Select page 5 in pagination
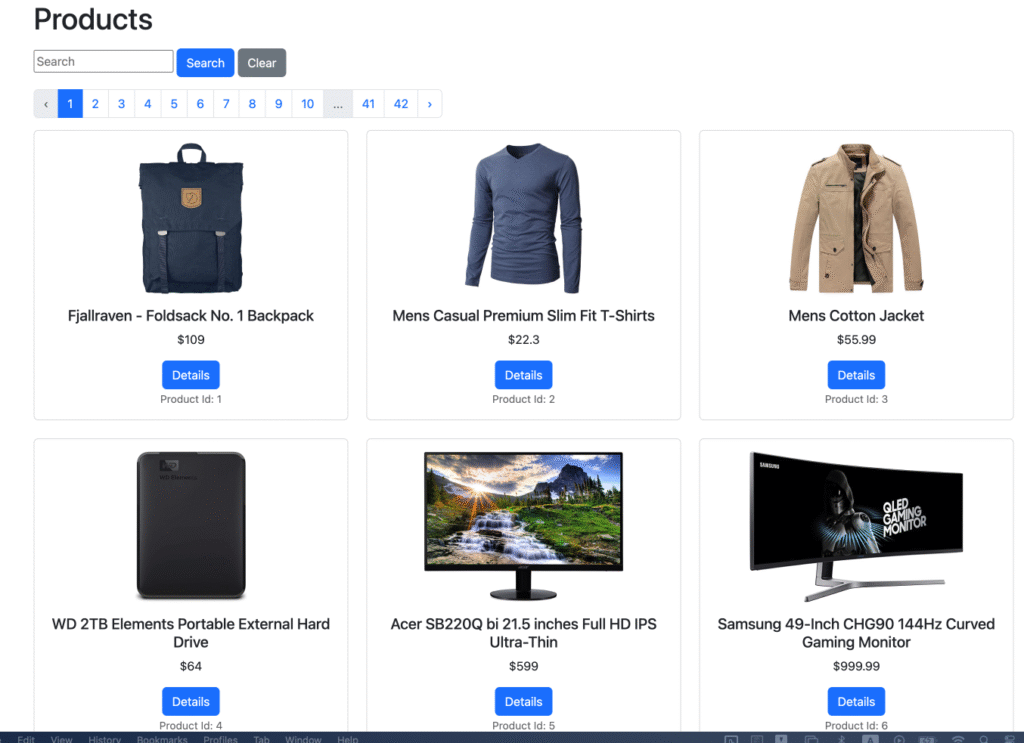The height and width of the screenshot is (743, 1024). (x=174, y=104)
